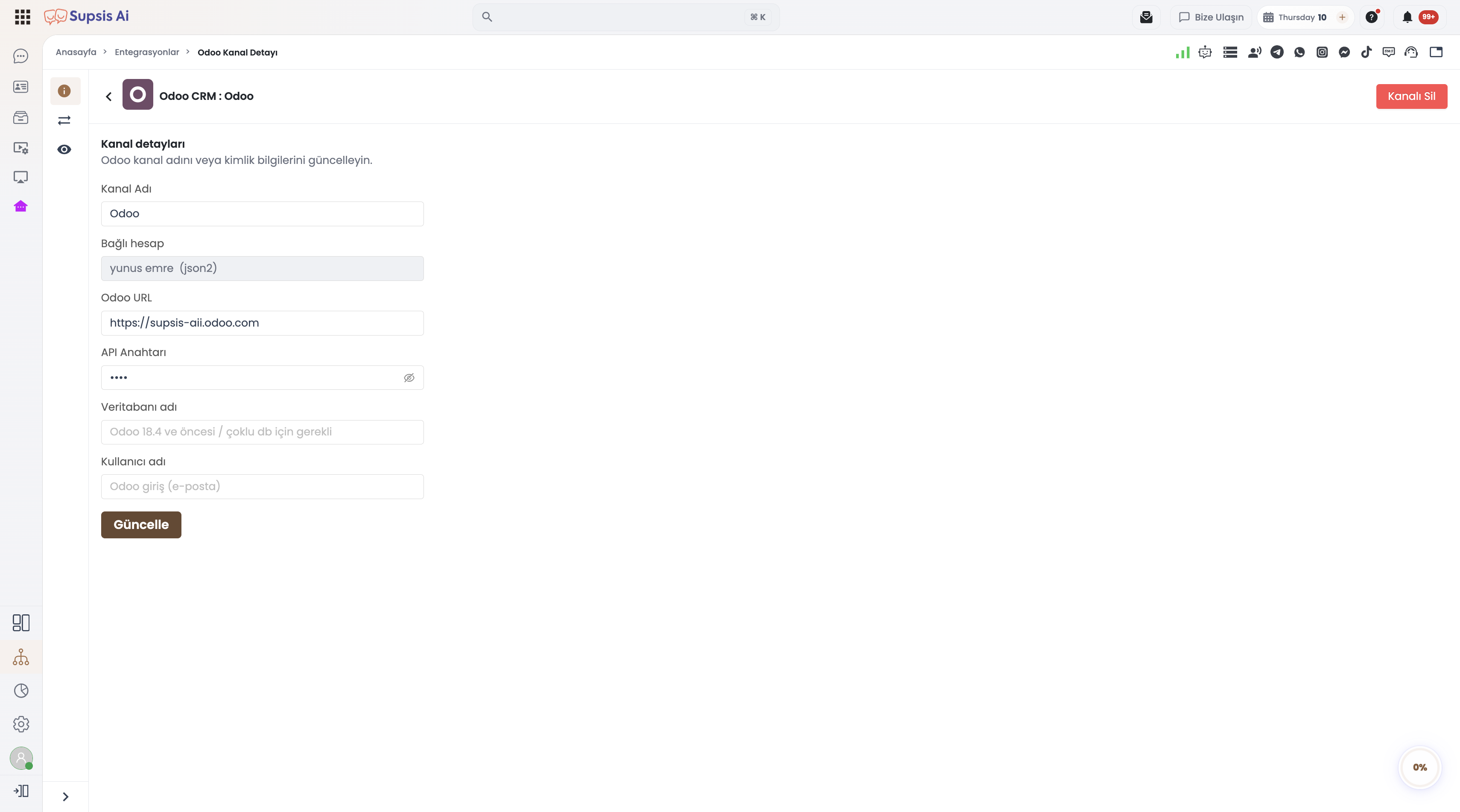Go back with the left chevron arrow

(x=109, y=96)
